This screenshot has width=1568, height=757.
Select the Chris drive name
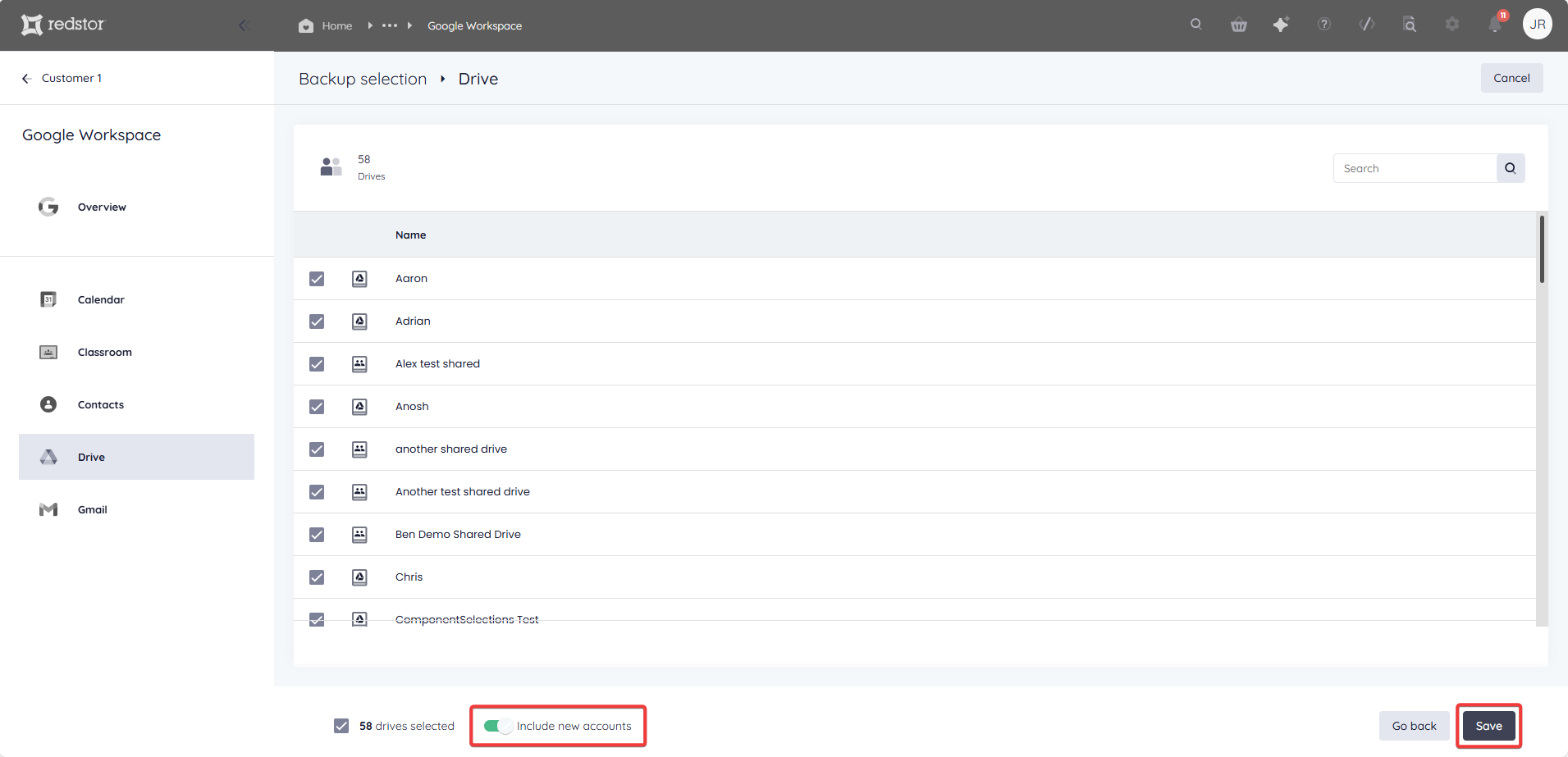tap(409, 577)
